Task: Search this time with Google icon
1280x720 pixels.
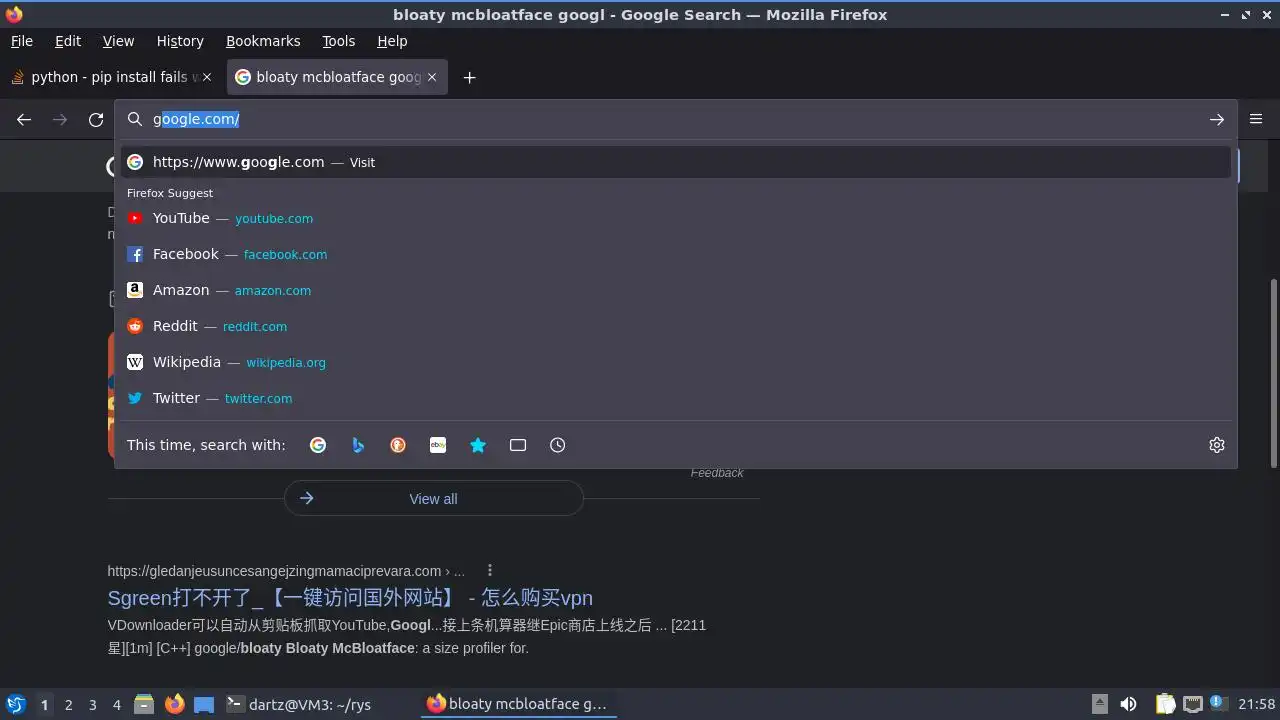Action: (x=318, y=445)
